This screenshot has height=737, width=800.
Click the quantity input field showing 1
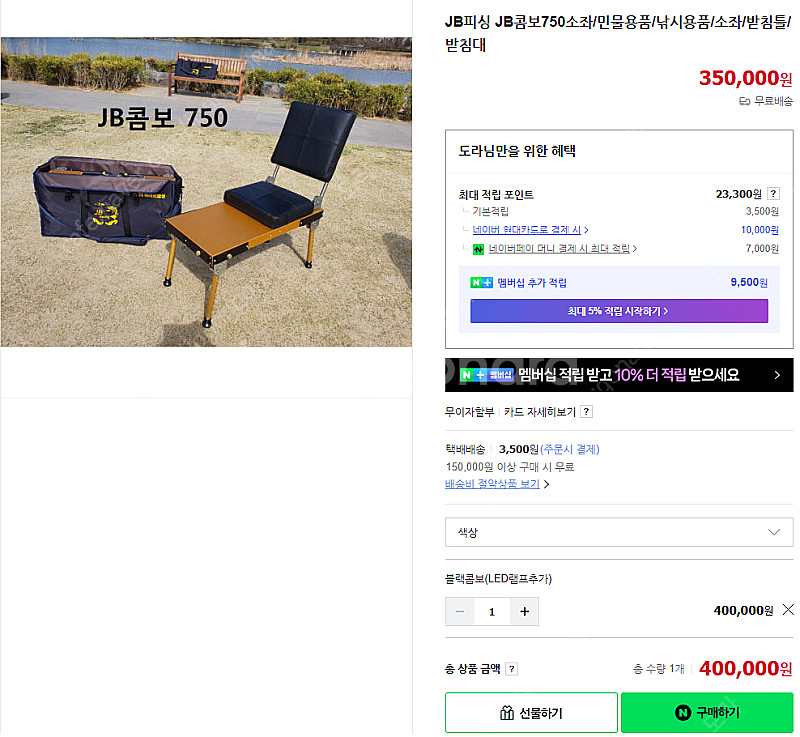point(492,612)
